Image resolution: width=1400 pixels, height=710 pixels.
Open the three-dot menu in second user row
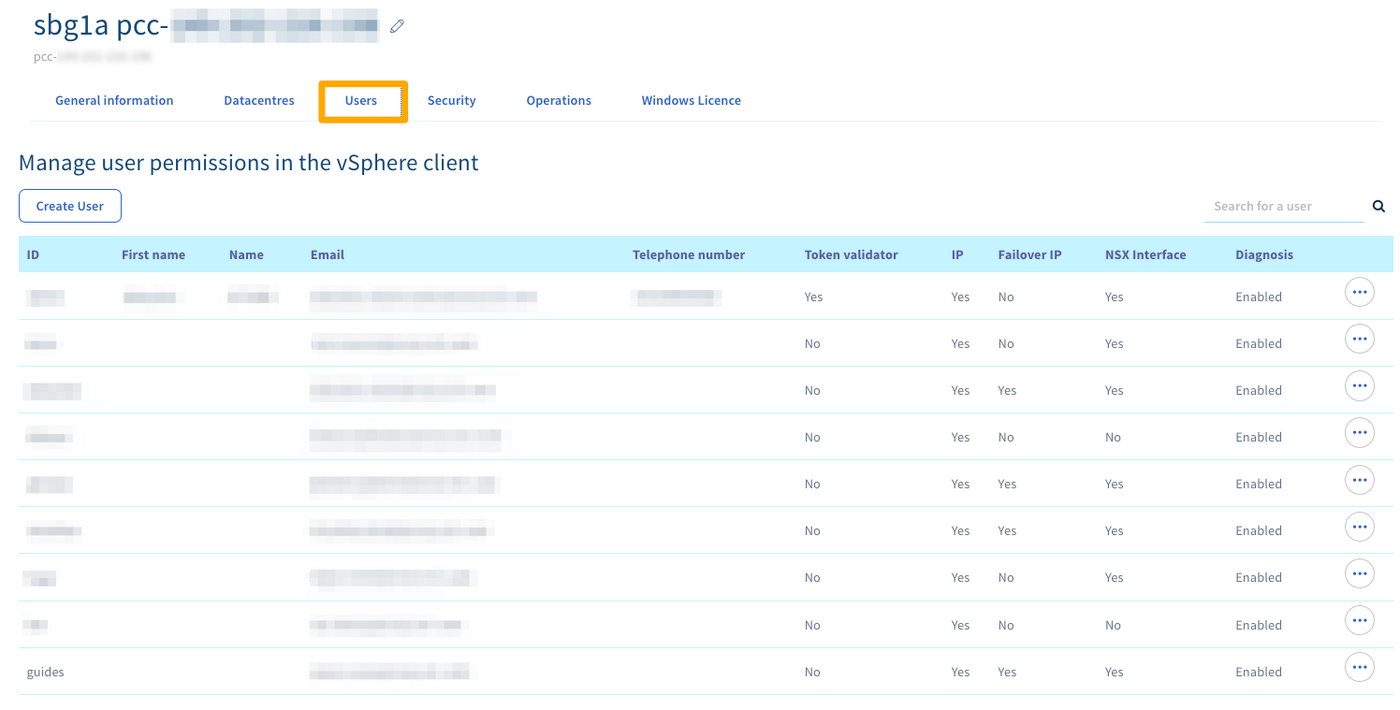point(1359,339)
